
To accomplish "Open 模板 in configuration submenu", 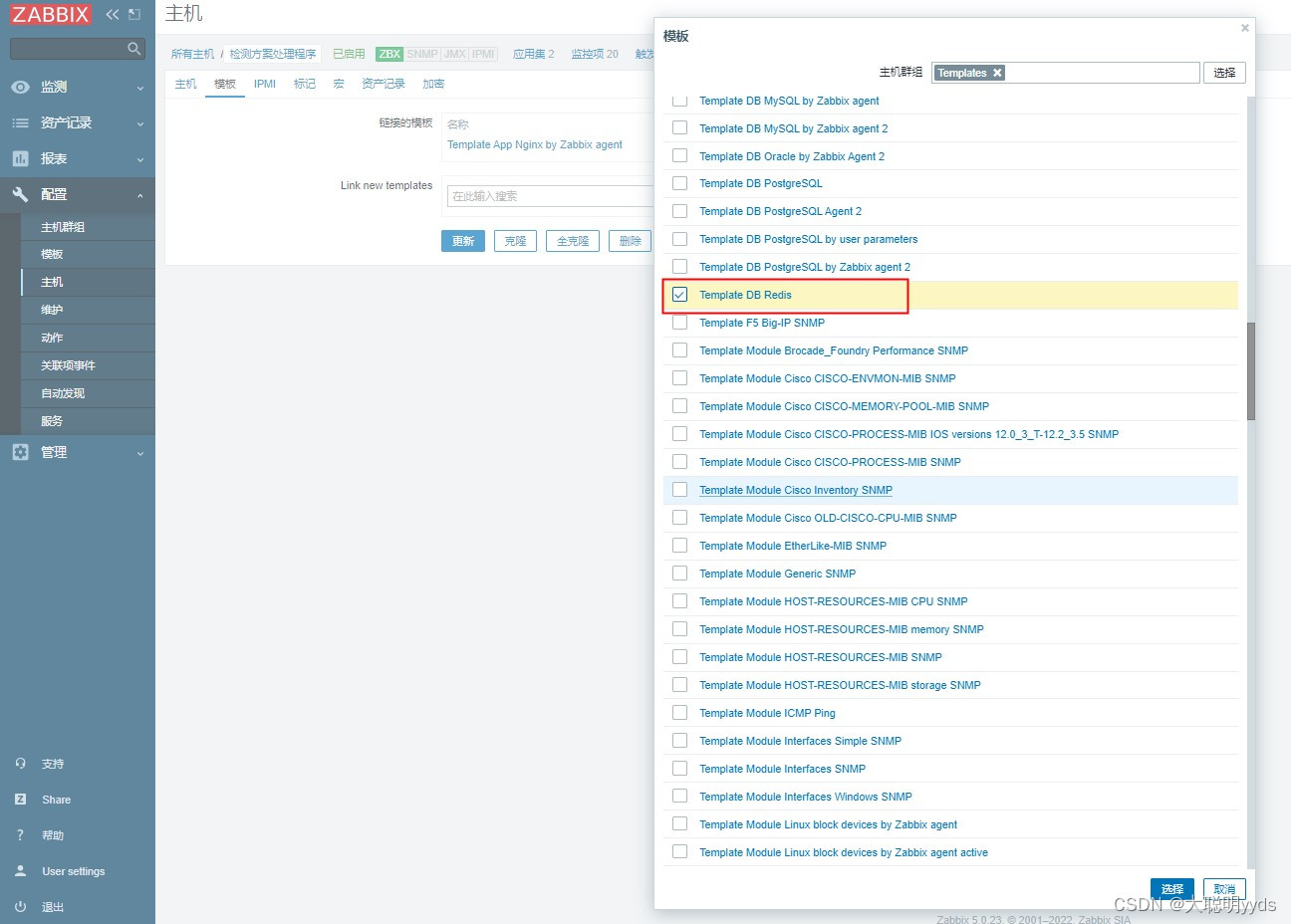I will 88,254.
